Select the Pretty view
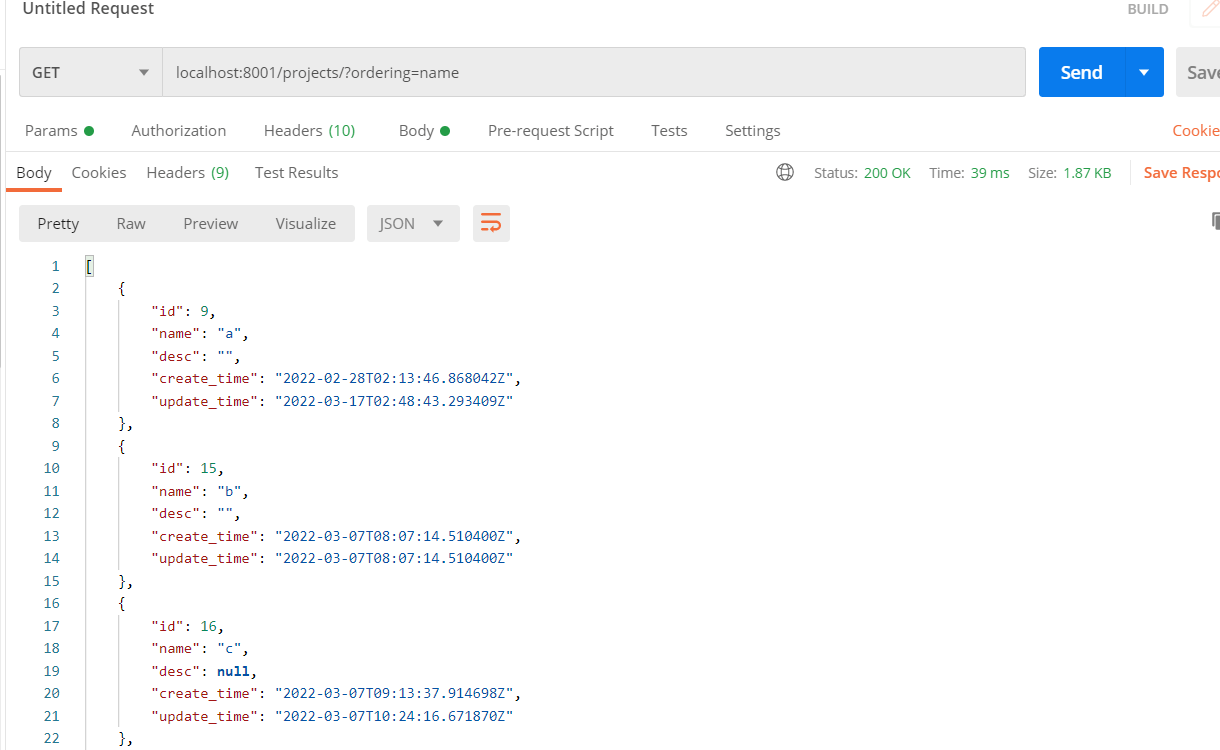Image resolution: width=1220 pixels, height=750 pixels. point(58,224)
